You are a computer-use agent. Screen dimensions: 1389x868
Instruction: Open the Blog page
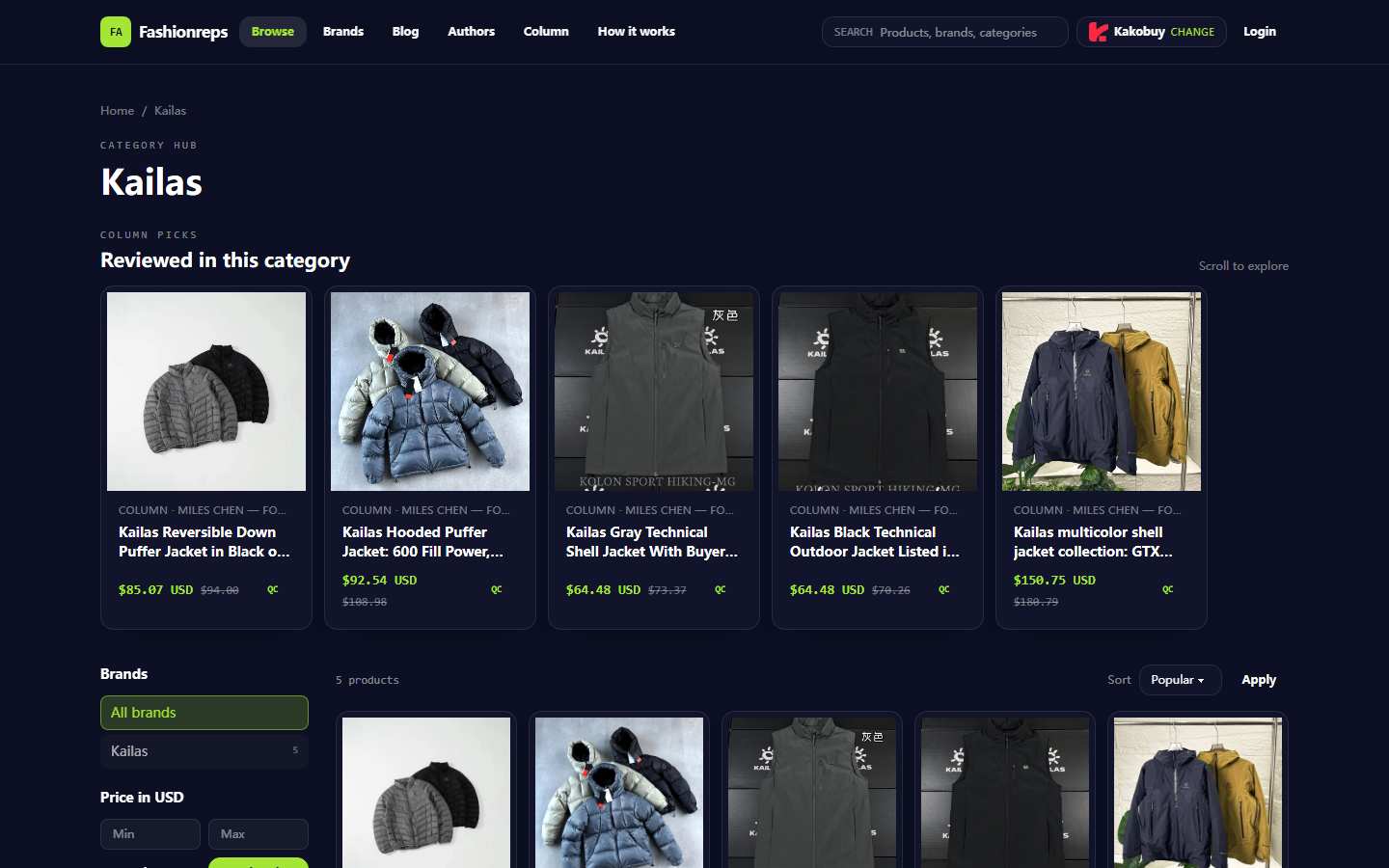pyautogui.click(x=405, y=32)
